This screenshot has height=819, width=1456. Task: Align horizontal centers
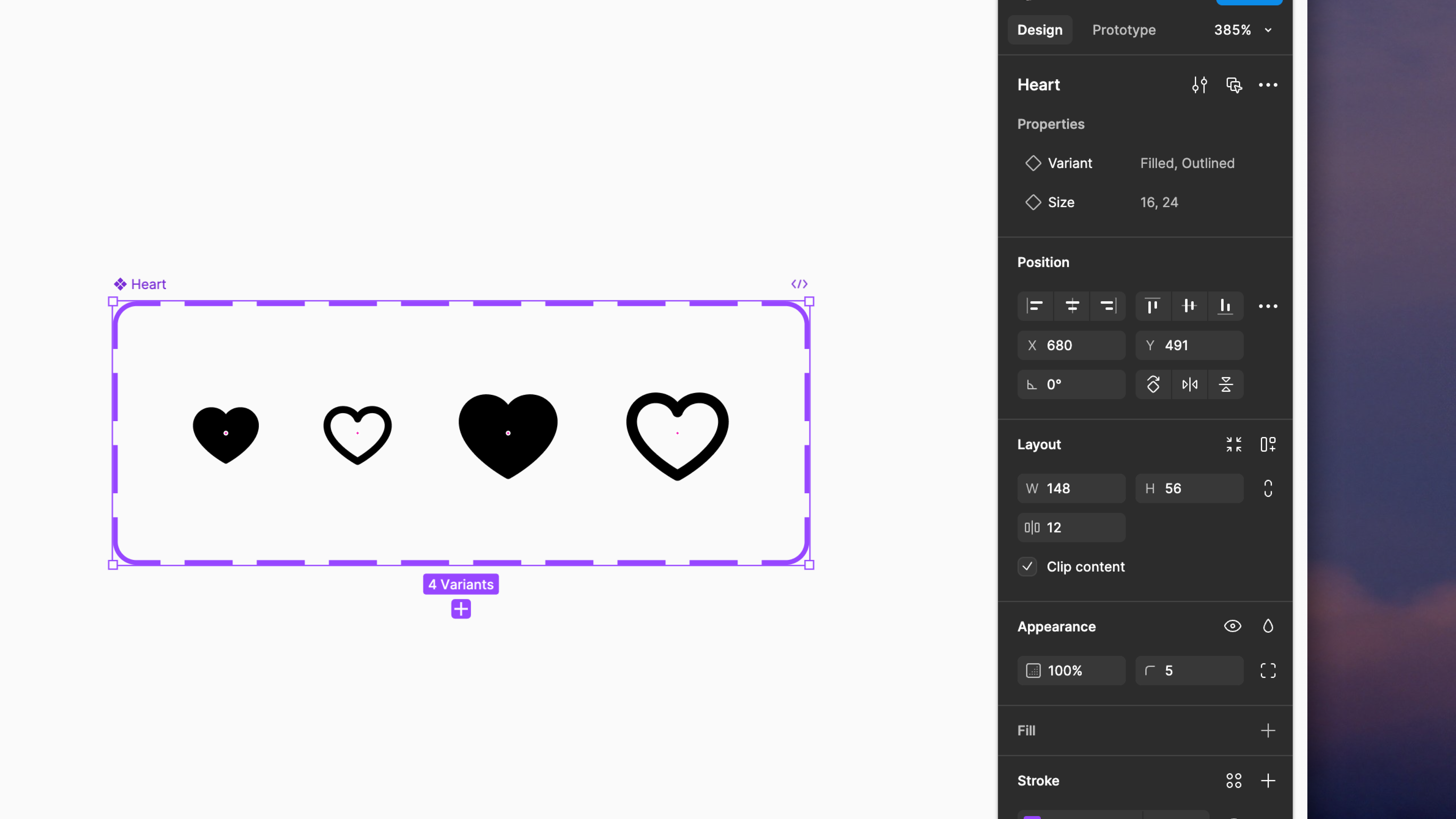[x=1072, y=306]
